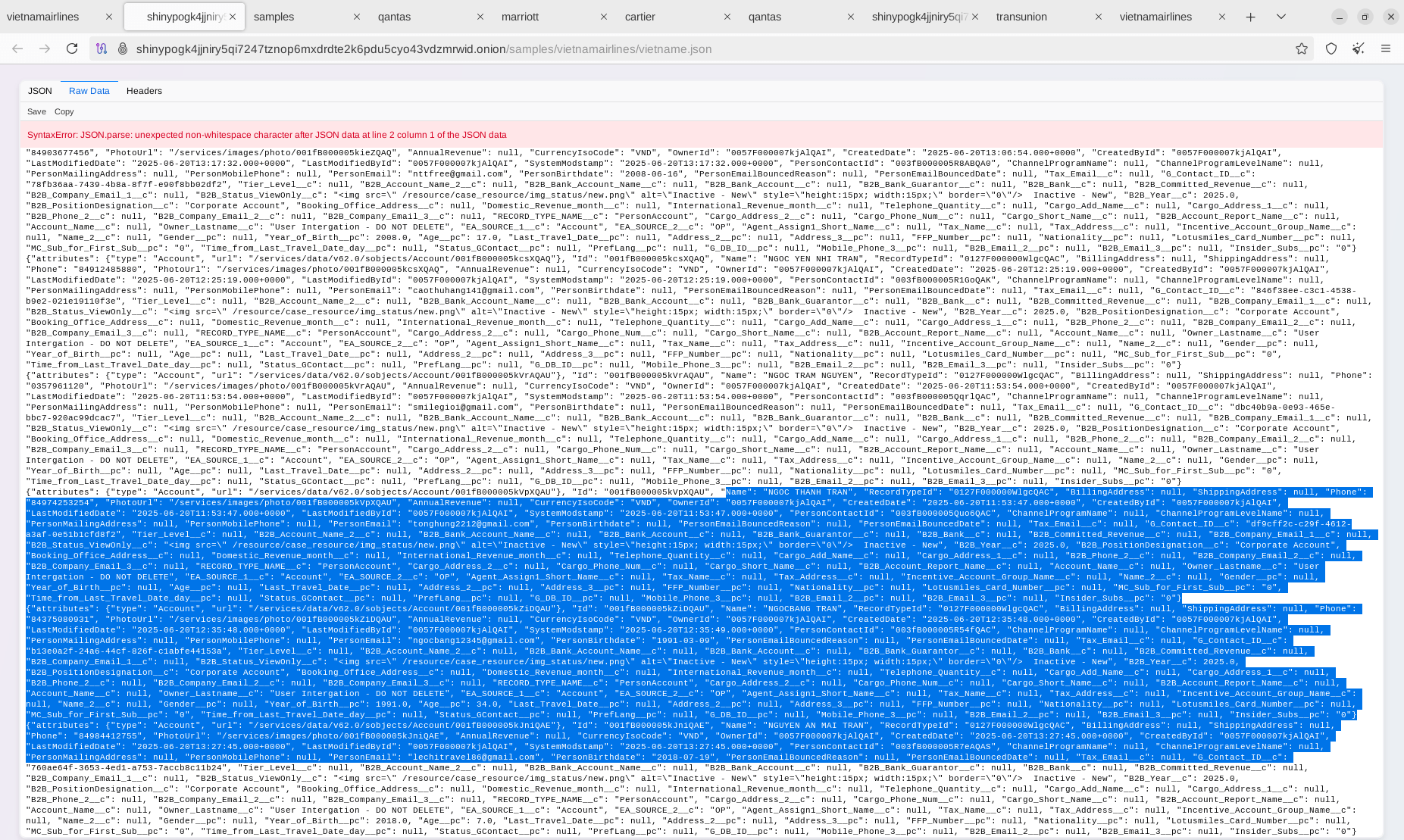Click the Copy button in JSON viewer
1404x840 pixels.
(64, 111)
